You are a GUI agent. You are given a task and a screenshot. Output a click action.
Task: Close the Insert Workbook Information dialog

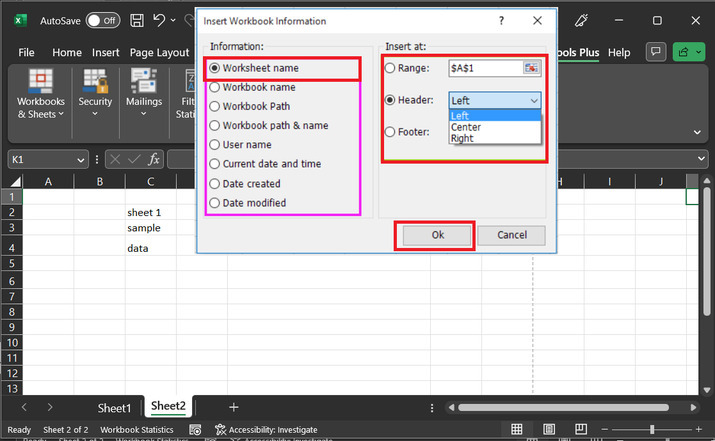click(537, 21)
